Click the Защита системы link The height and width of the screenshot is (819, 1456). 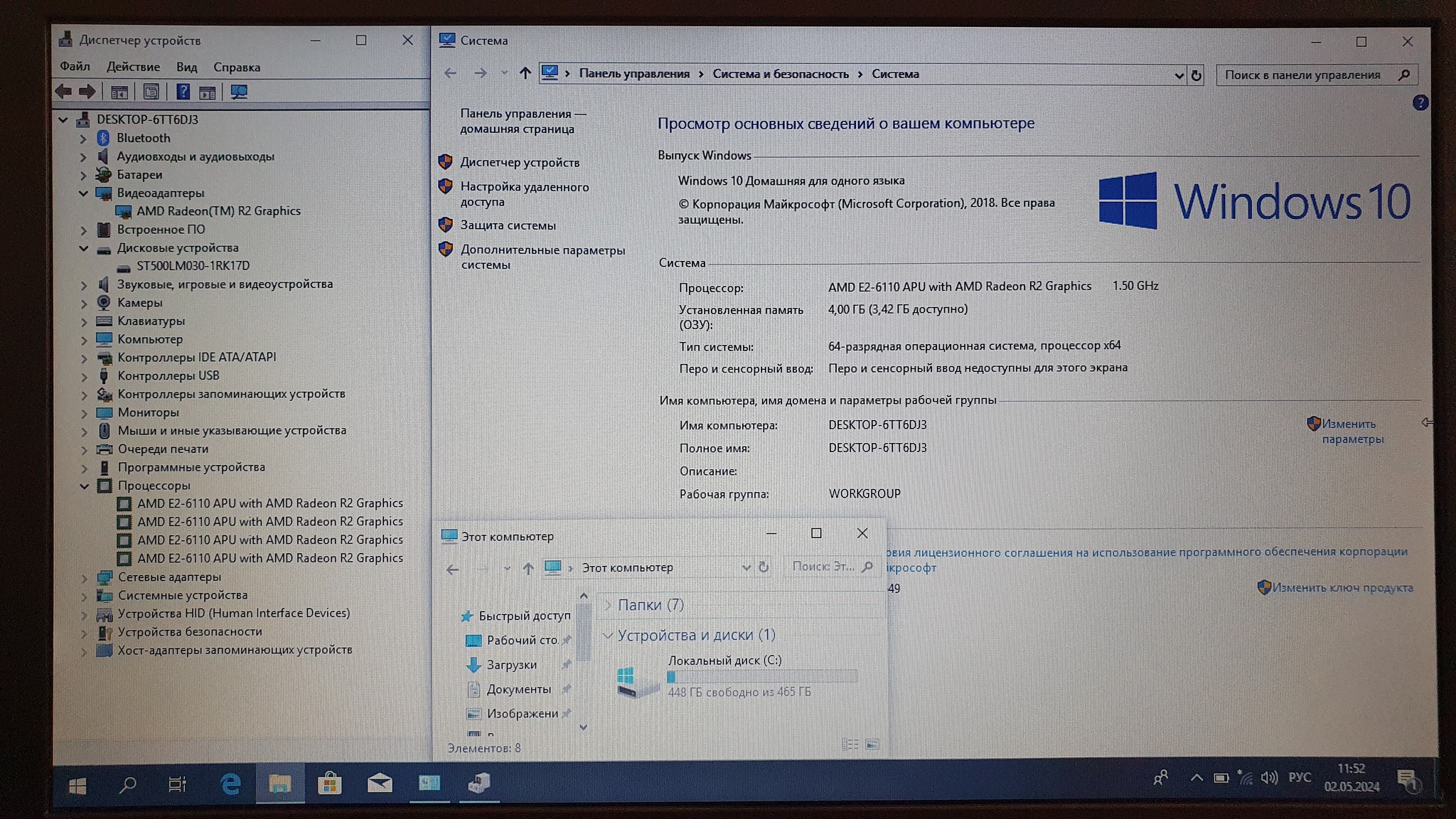click(x=508, y=225)
